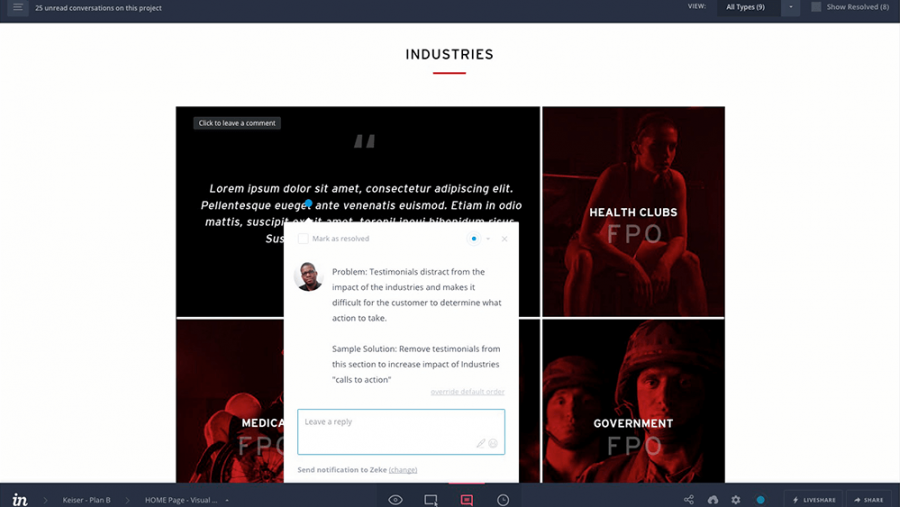Viewport: 900px width, 507px height.
Task: Click the share network icon in bottom bar
Action: click(x=689, y=500)
